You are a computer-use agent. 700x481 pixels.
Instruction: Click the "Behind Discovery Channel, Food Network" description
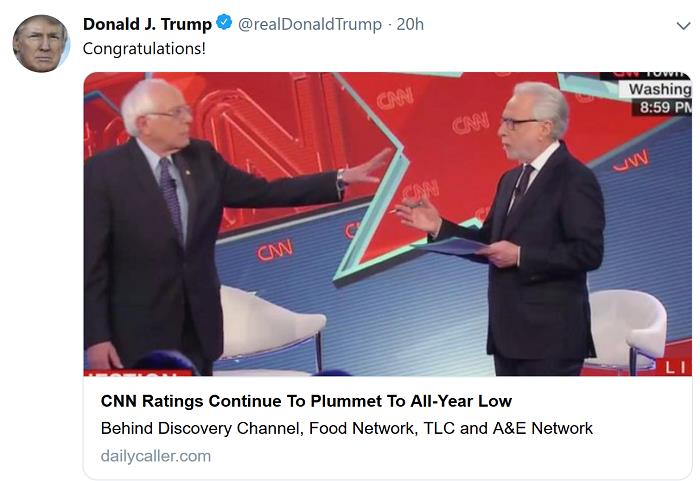(347, 428)
